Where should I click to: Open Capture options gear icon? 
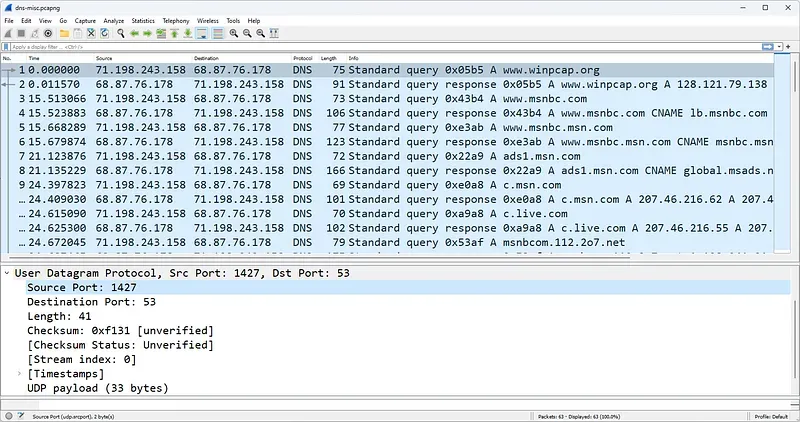click(x=48, y=33)
